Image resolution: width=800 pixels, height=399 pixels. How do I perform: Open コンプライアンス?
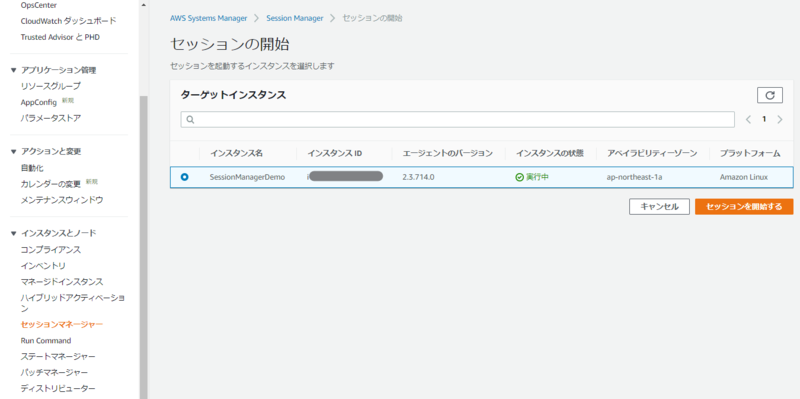coord(51,250)
